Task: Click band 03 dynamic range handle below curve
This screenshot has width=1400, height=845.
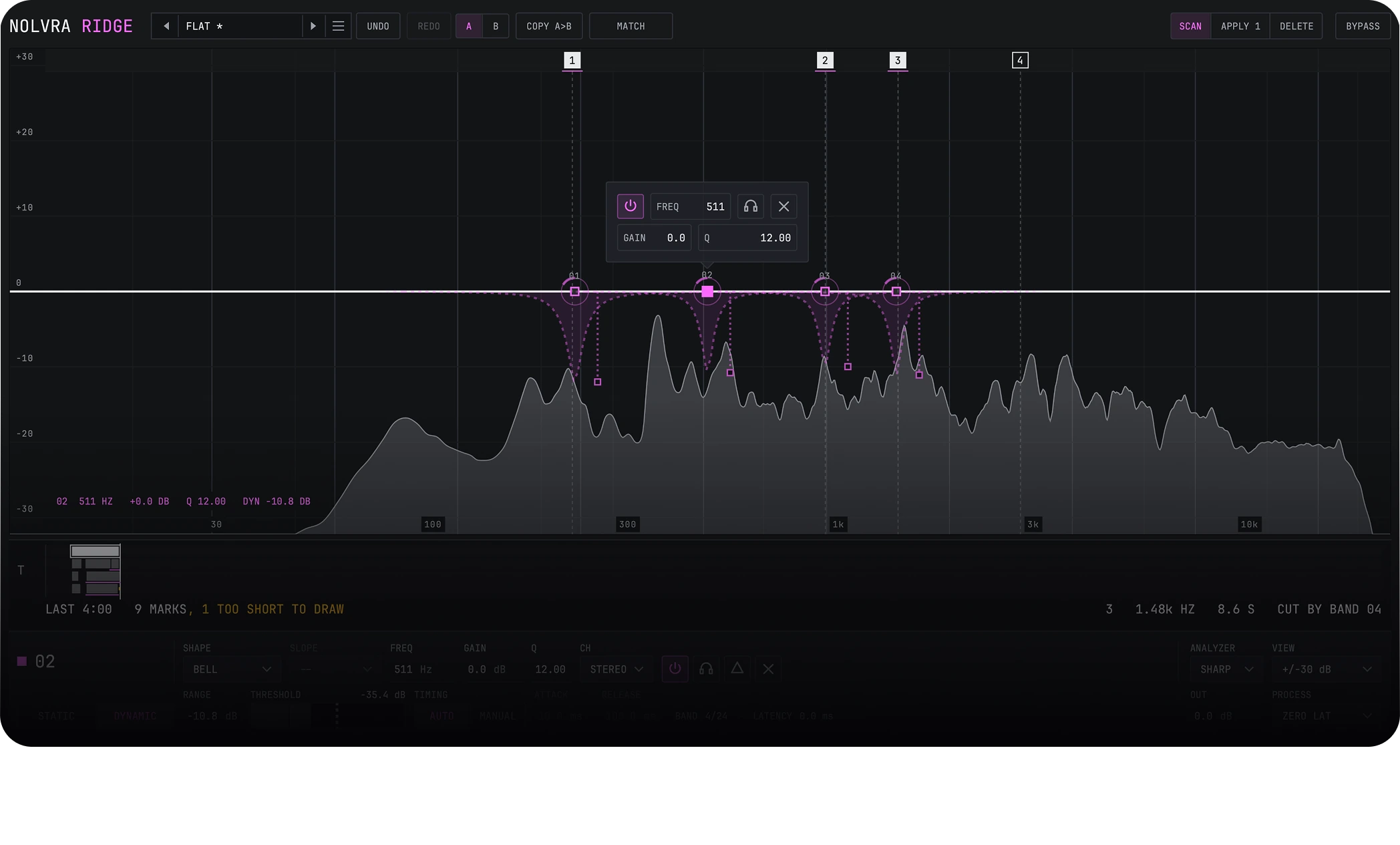Action: coord(848,367)
